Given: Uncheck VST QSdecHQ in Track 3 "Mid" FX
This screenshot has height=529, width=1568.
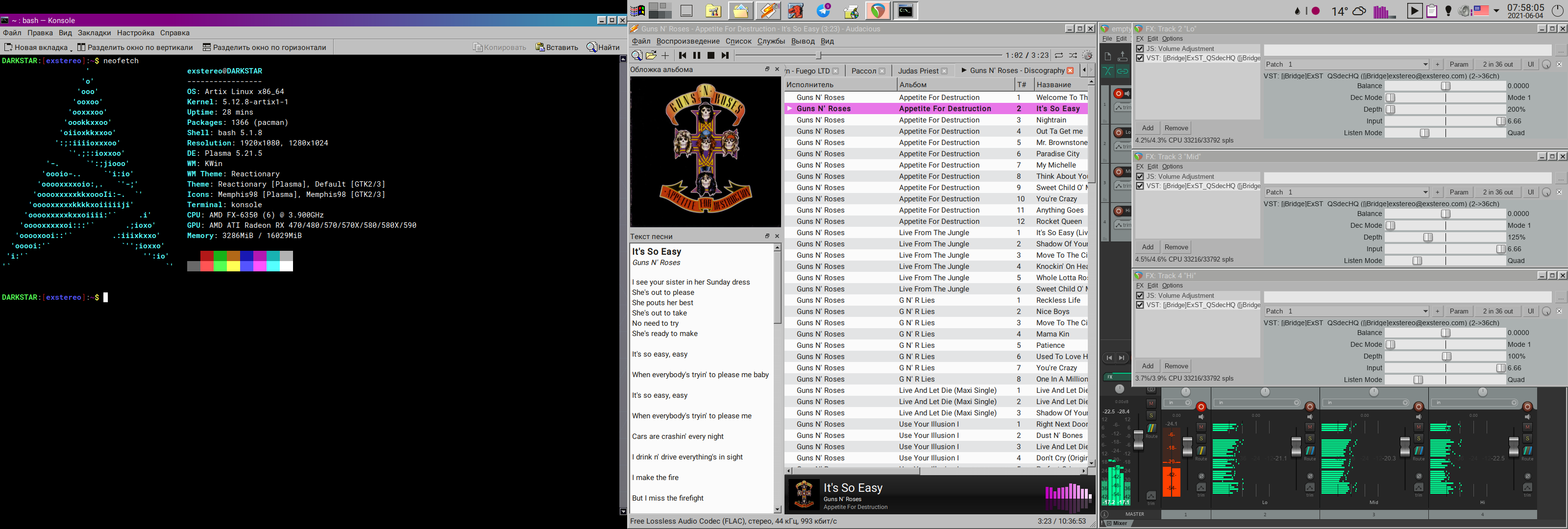Looking at the screenshot, I should (1140, 186).
